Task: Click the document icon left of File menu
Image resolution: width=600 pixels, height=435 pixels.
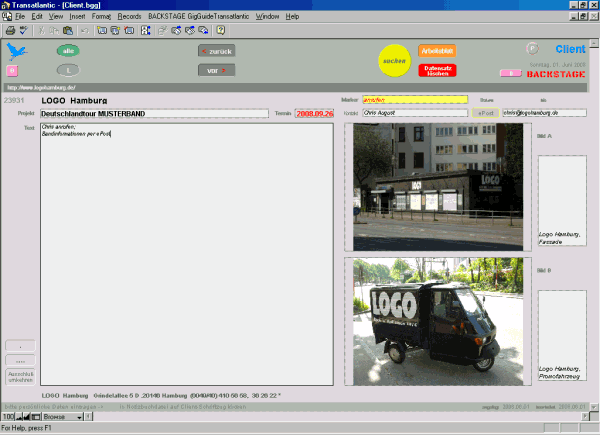Action: pos(7,16)
